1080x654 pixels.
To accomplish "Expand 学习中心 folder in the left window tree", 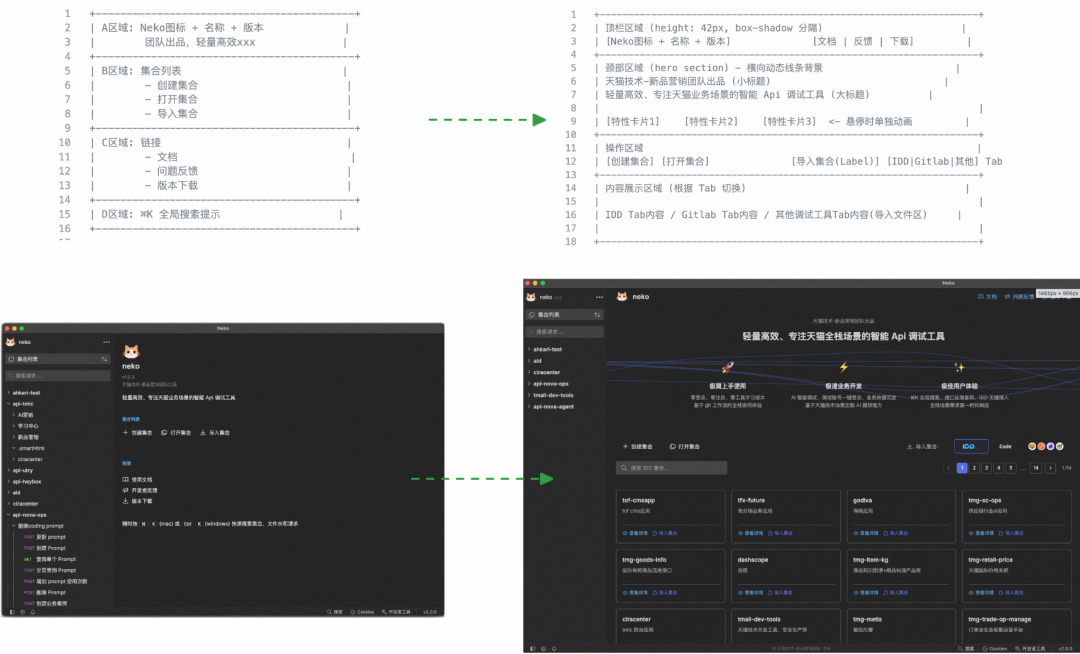I will coord(13,426).
